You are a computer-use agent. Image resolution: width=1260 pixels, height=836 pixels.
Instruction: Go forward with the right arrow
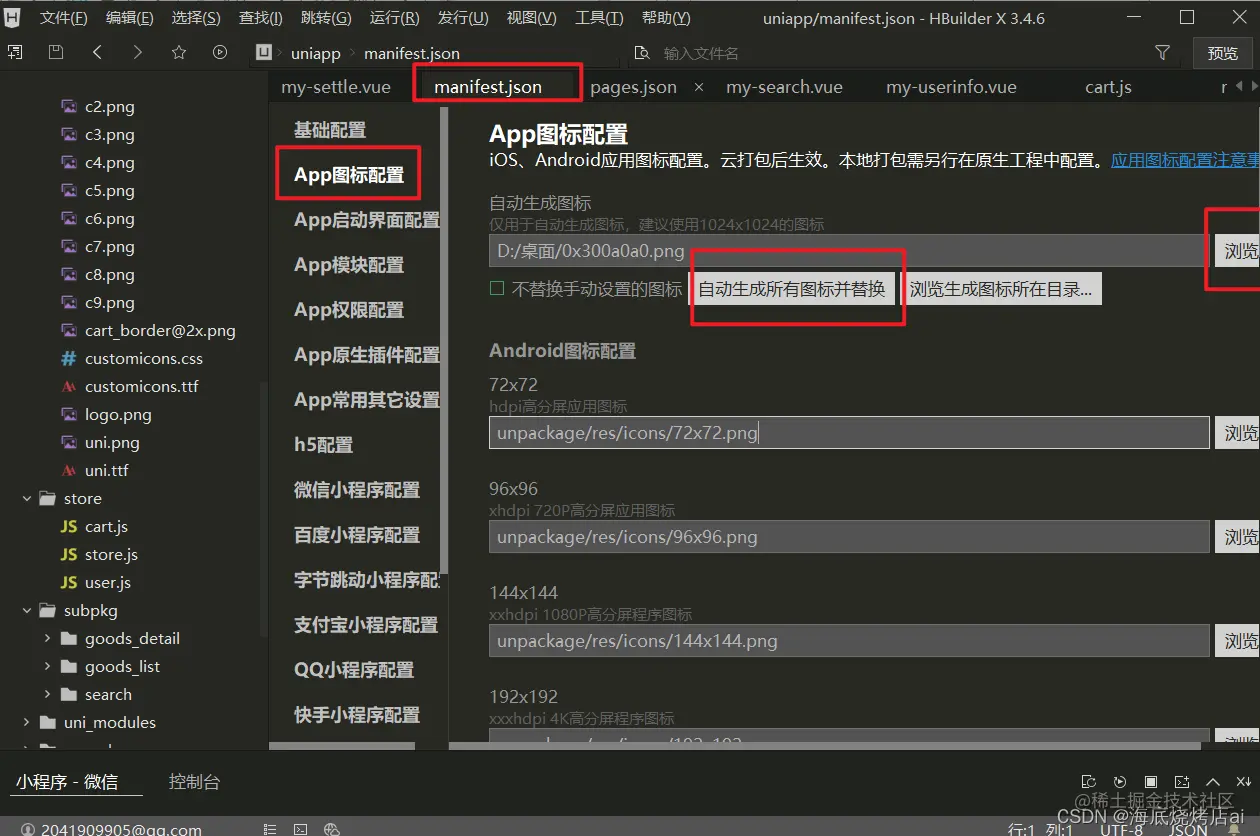[137, 52]
